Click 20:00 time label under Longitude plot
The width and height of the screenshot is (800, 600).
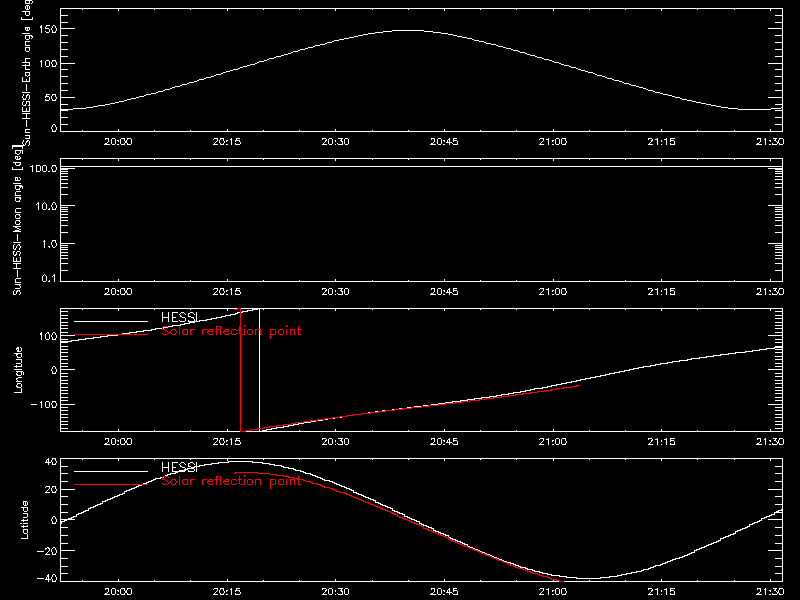click(x=118, y=441)
